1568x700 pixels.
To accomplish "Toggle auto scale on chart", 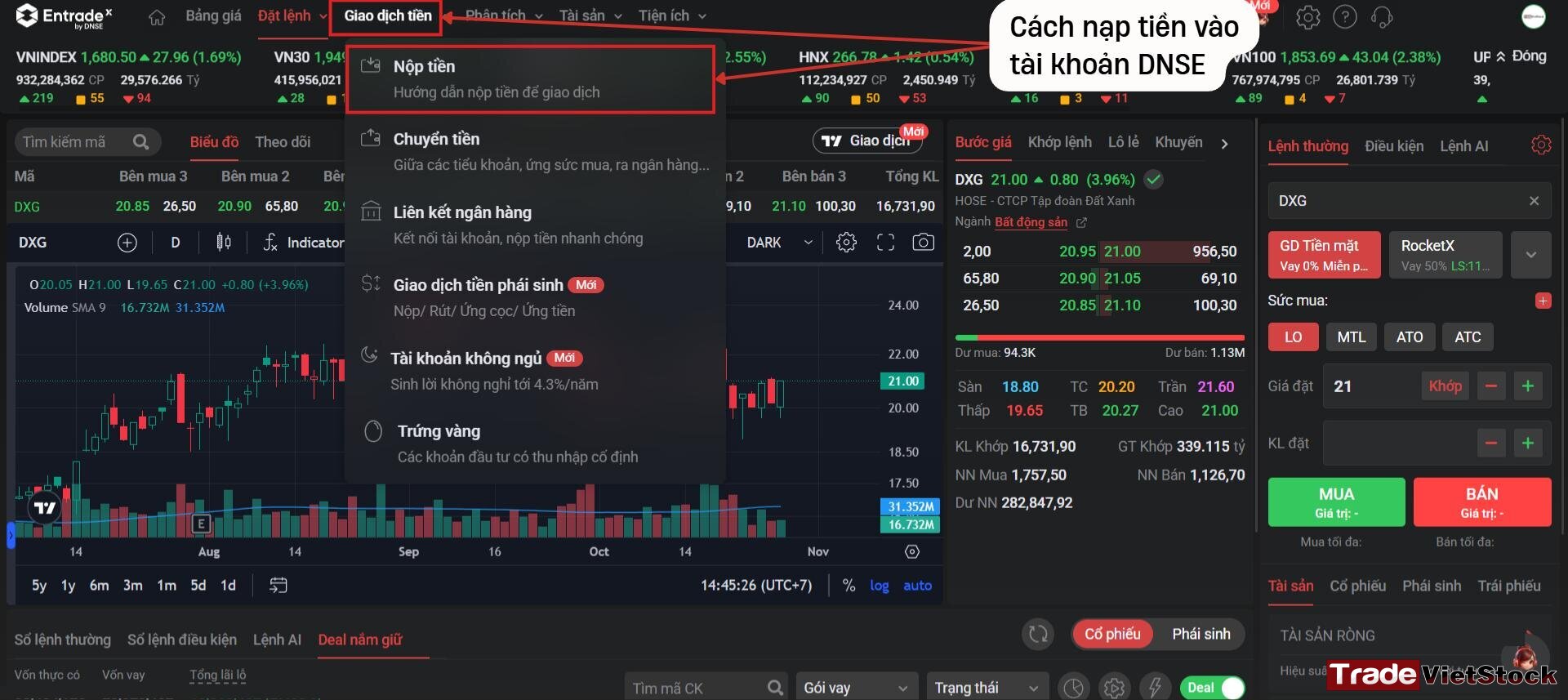I will 917,586.
